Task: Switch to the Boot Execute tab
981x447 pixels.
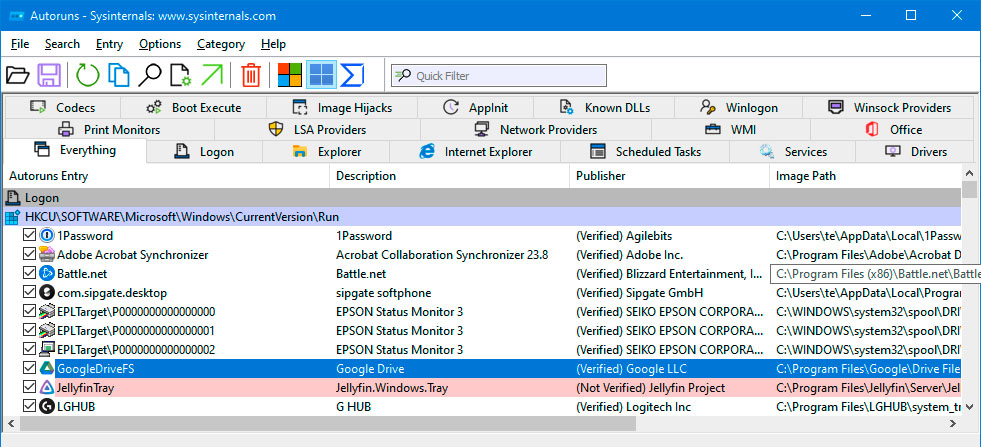Action: pos(193,108)
